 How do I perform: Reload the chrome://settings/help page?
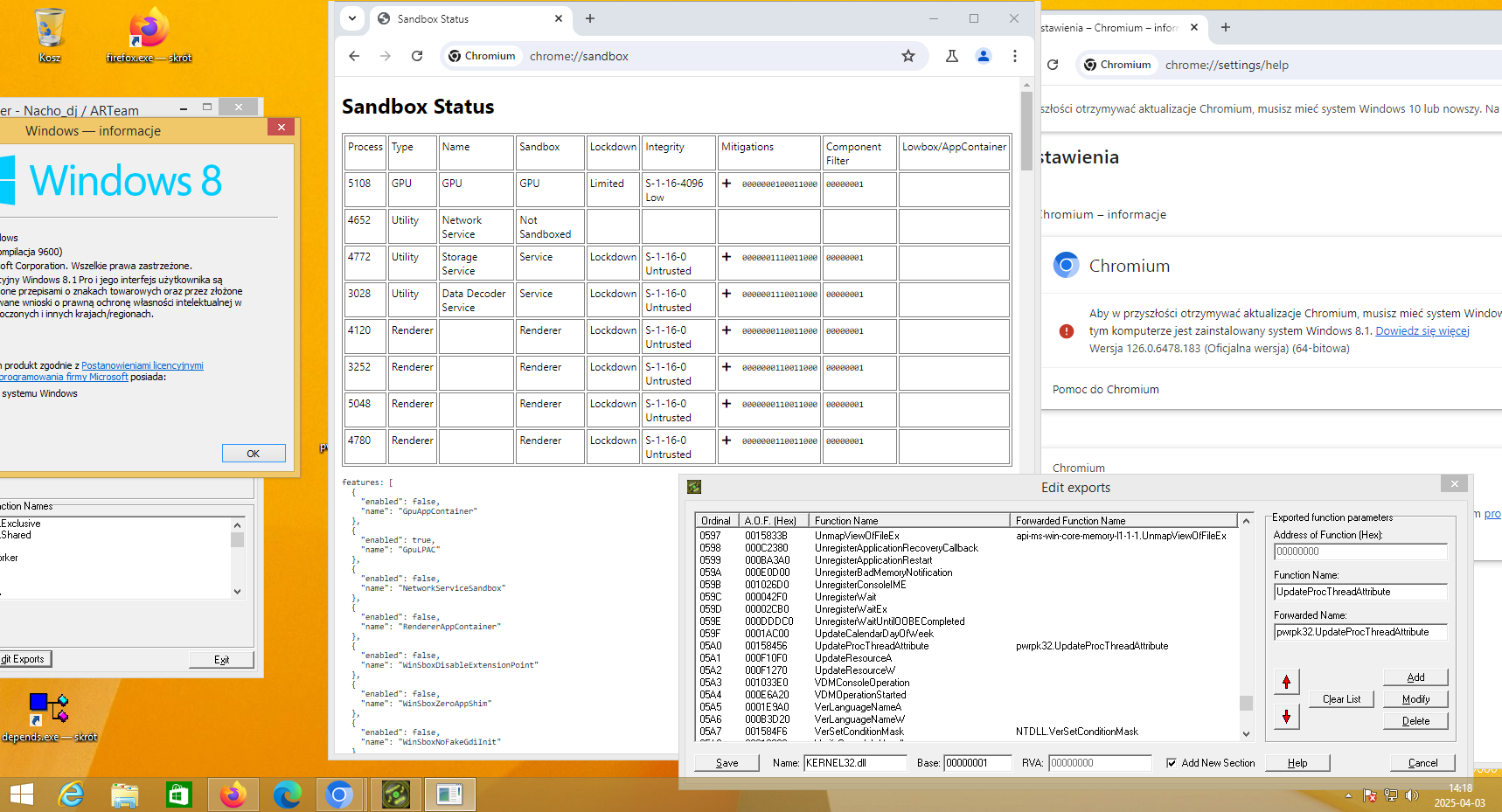1053,65
